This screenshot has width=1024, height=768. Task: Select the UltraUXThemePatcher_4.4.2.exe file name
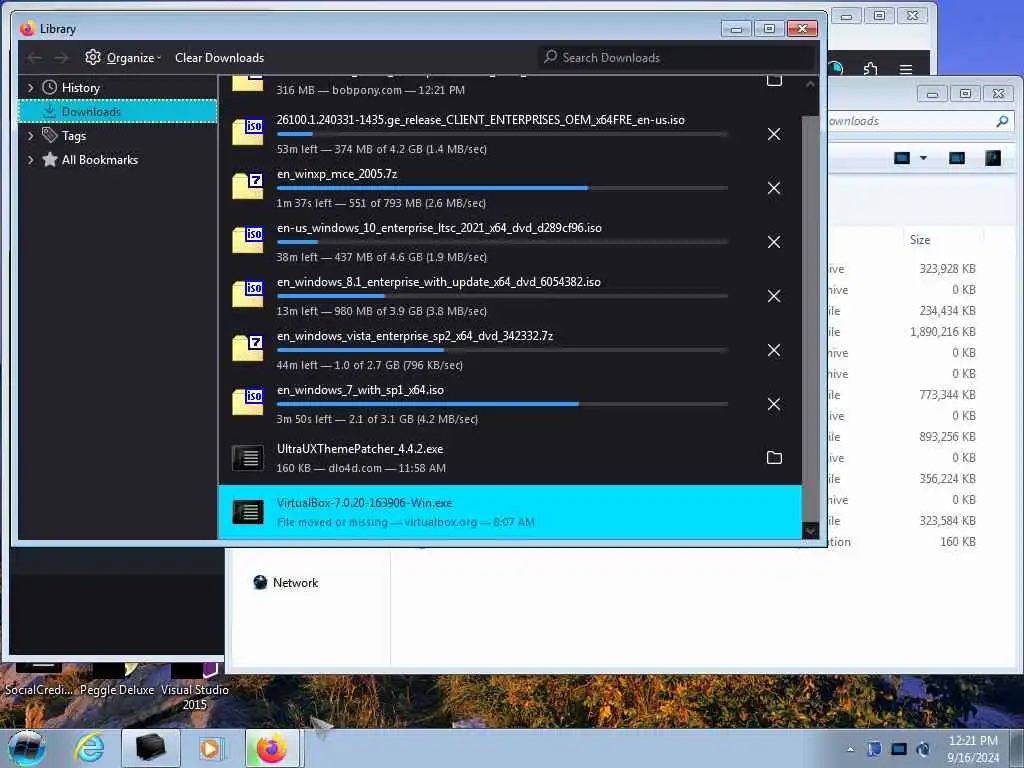pos(360,449)
